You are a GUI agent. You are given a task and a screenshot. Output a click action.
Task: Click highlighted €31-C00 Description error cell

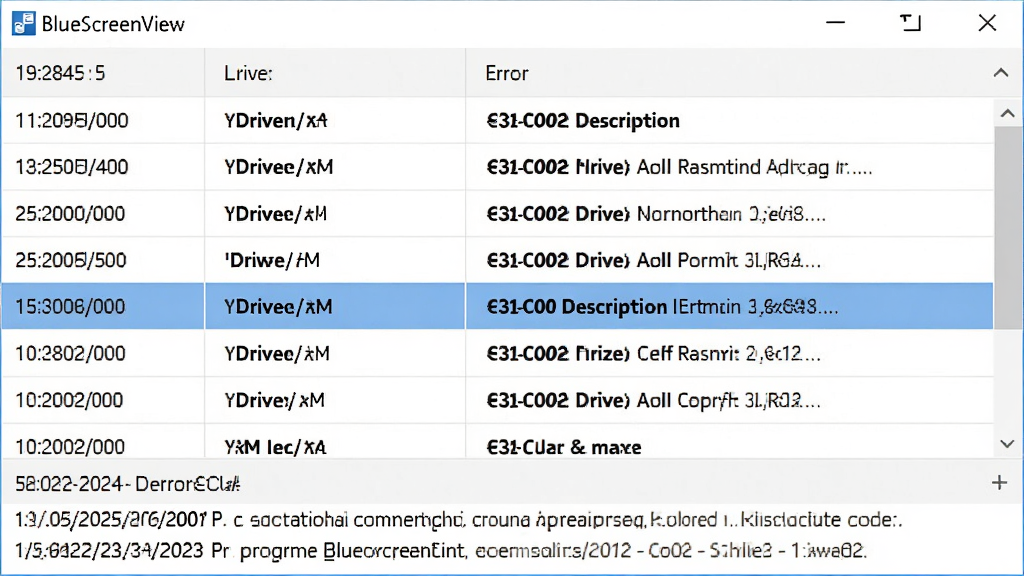729,306
